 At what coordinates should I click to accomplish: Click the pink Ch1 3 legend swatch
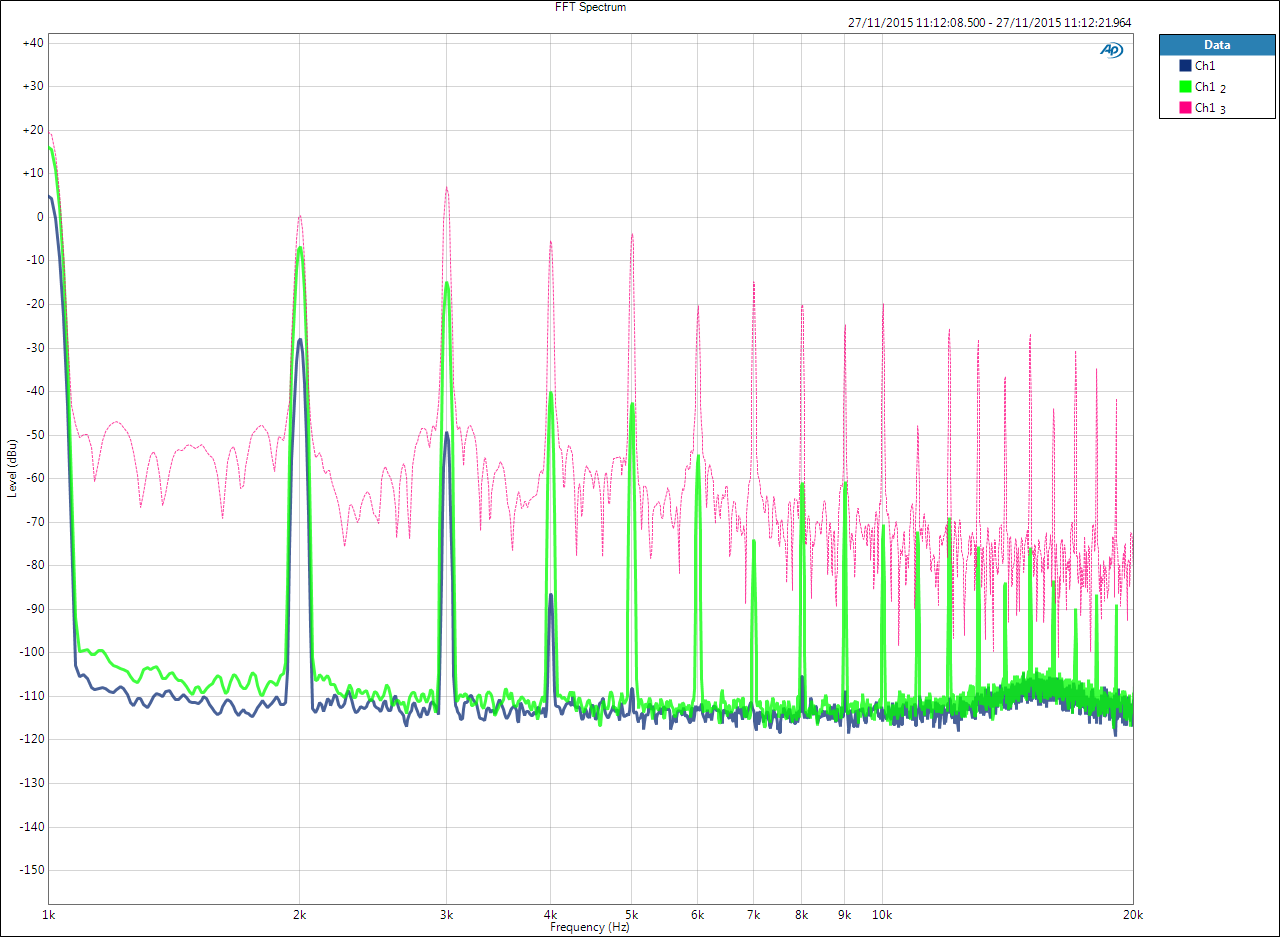(x=1185, y=107)
